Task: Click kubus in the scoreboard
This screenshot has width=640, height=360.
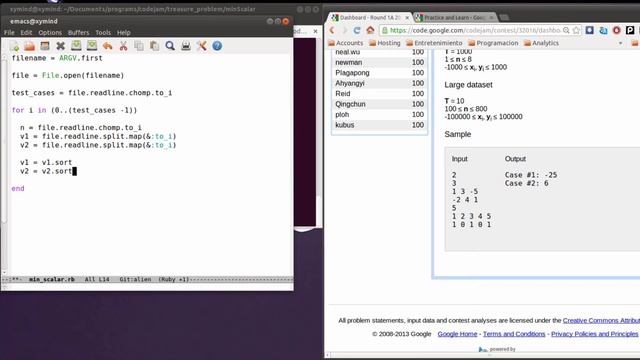Action: (344, 125)
